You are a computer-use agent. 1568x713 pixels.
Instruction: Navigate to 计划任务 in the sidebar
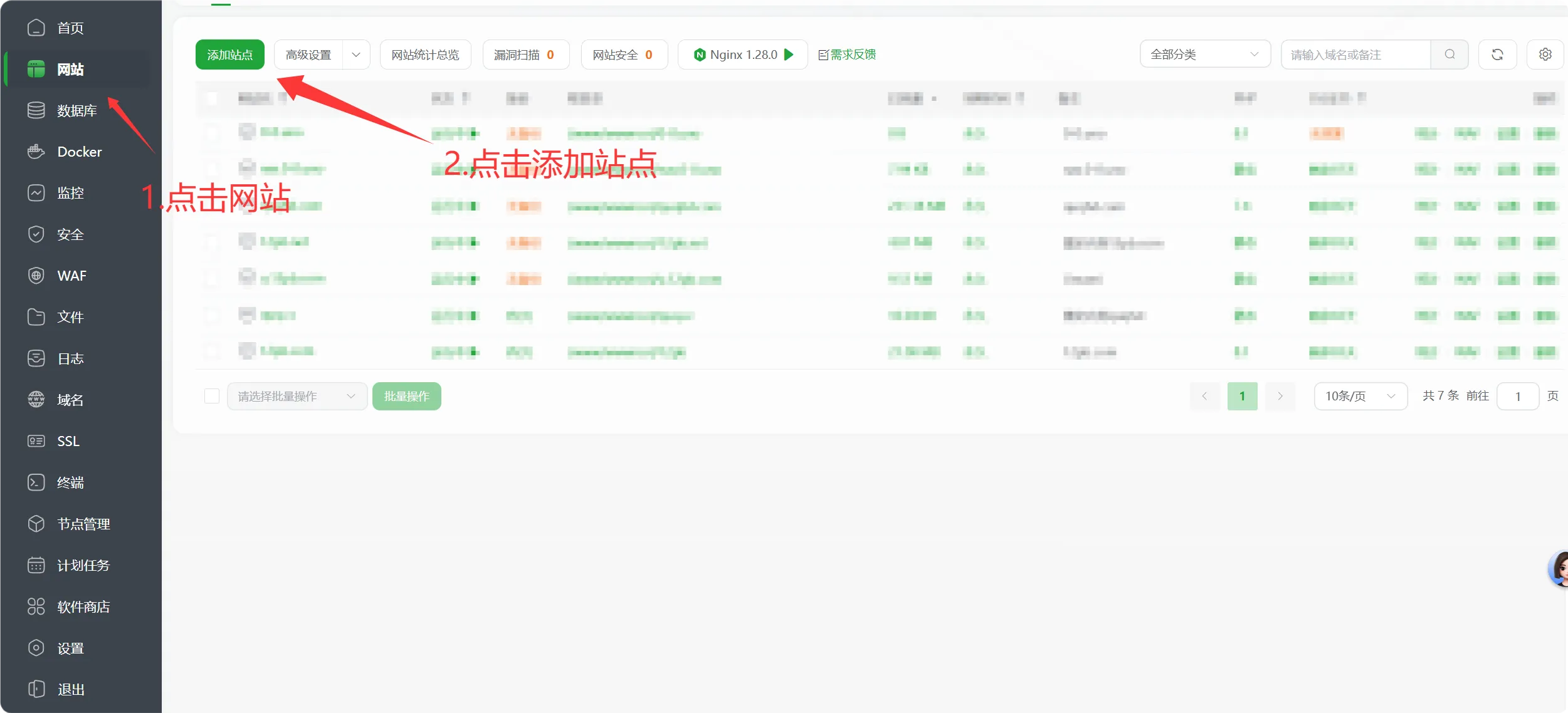pyautogui.click(x=82, y=565)
